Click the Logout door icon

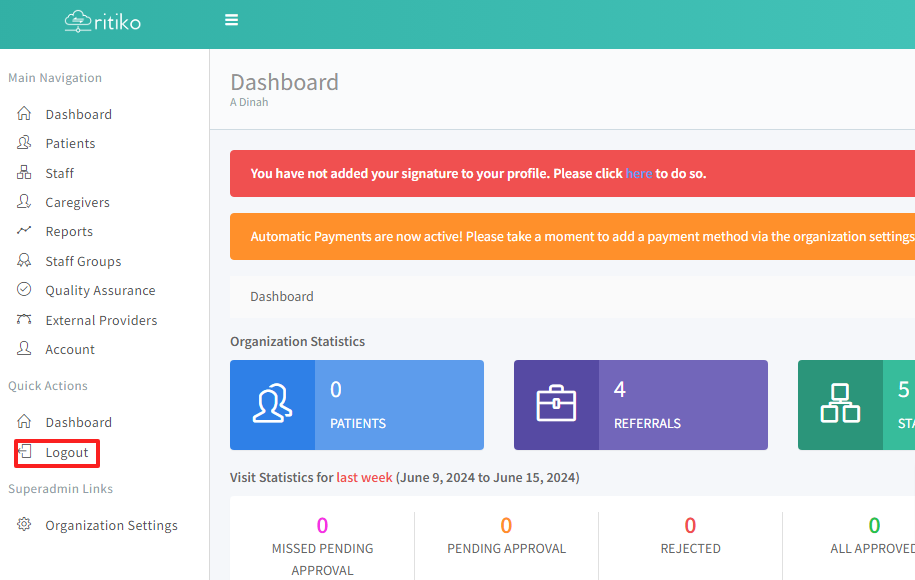[24, 452]
